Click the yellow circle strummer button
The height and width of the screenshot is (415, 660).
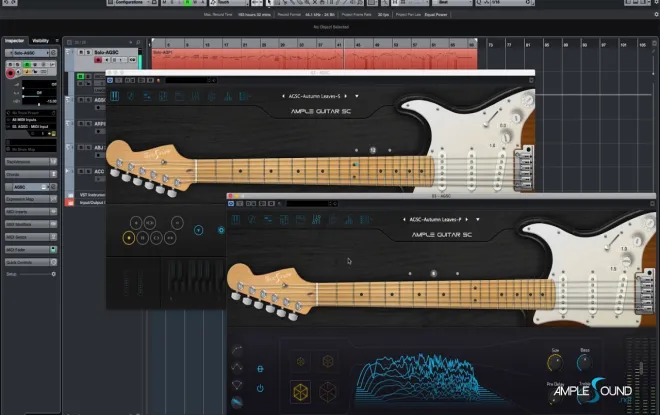pos(129,238)
